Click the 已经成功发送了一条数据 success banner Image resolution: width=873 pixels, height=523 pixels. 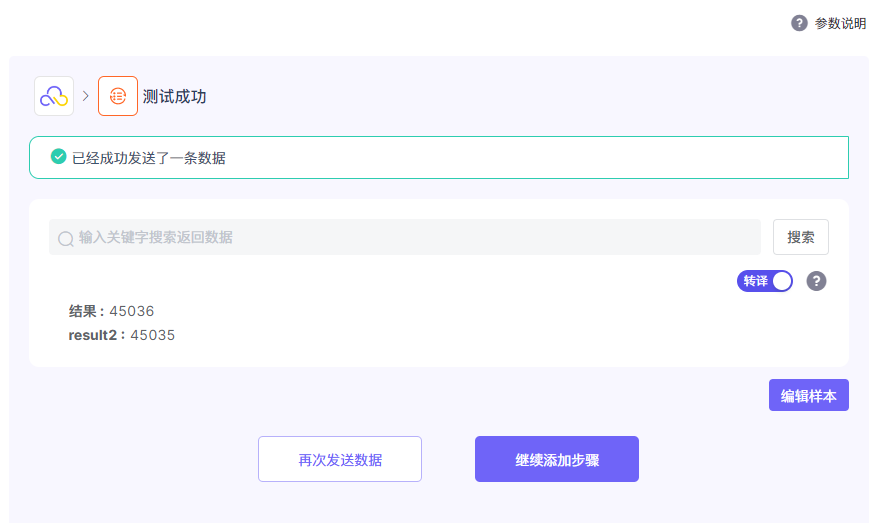coord(439,158)
